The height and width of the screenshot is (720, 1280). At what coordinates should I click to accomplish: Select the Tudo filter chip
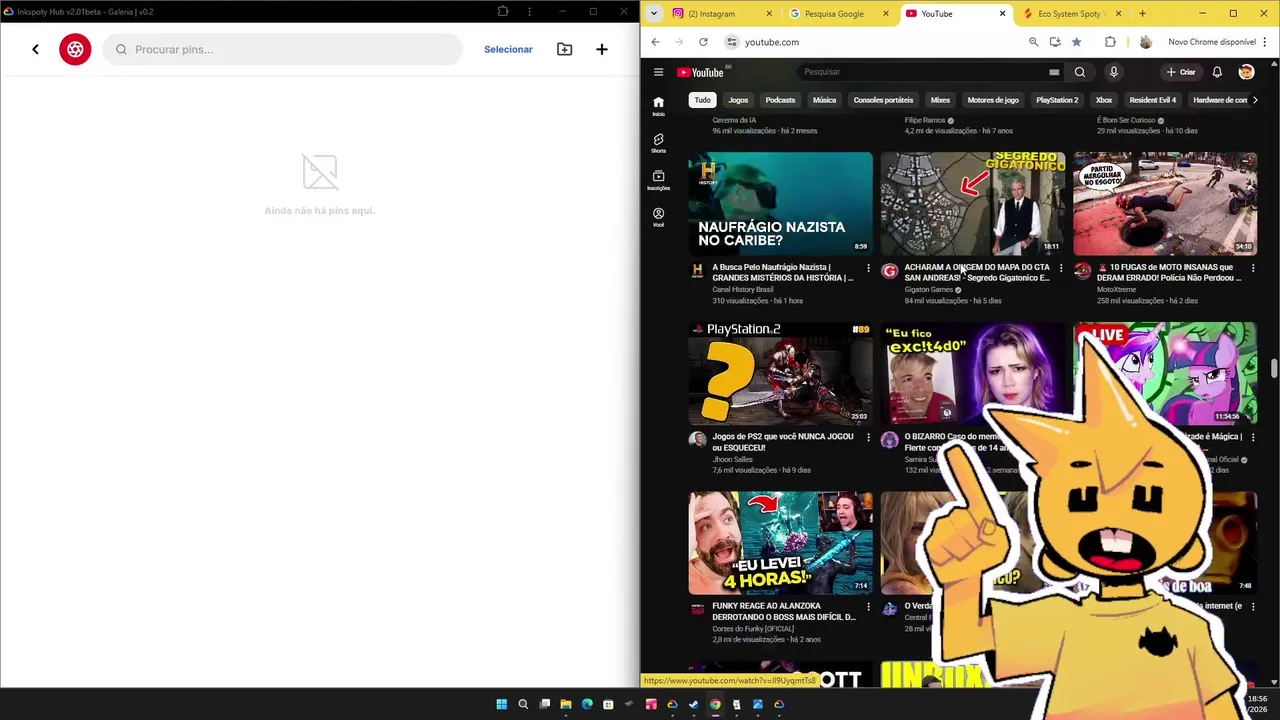tap(703, 100)
